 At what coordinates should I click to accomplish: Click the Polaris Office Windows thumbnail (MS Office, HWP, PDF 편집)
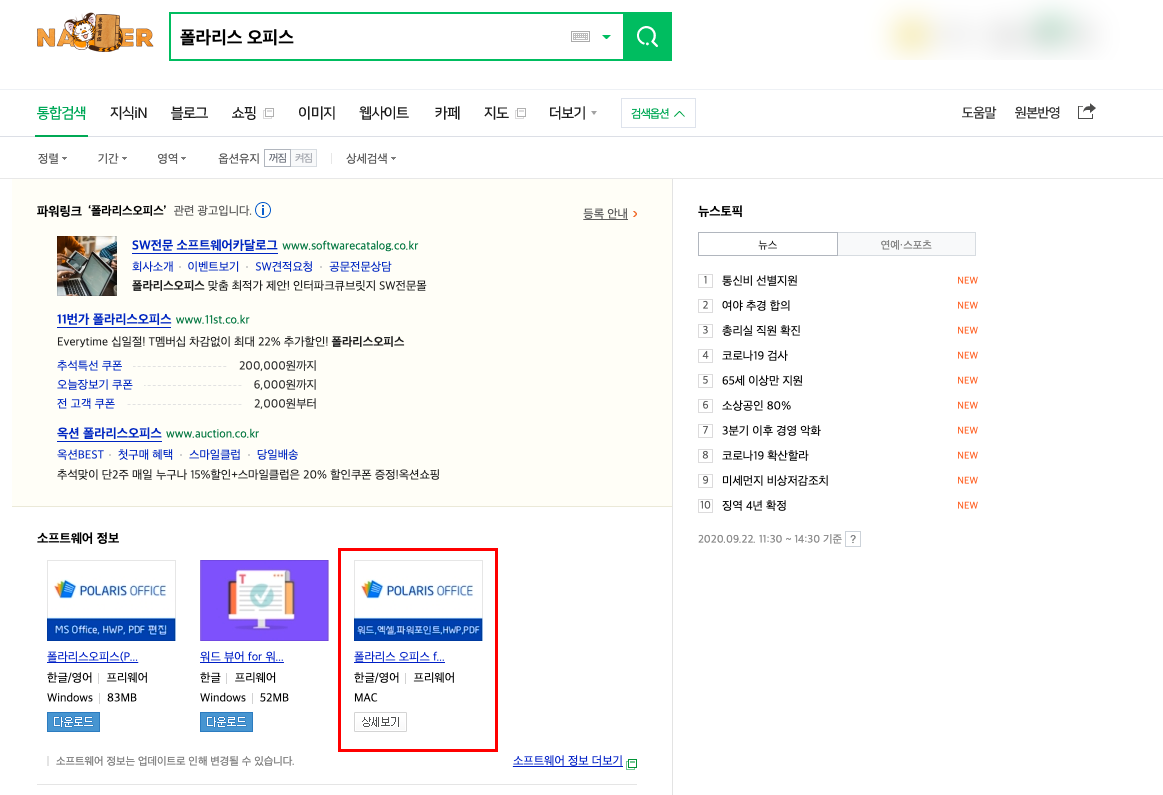pyautogui.click(x=111, y=601)
